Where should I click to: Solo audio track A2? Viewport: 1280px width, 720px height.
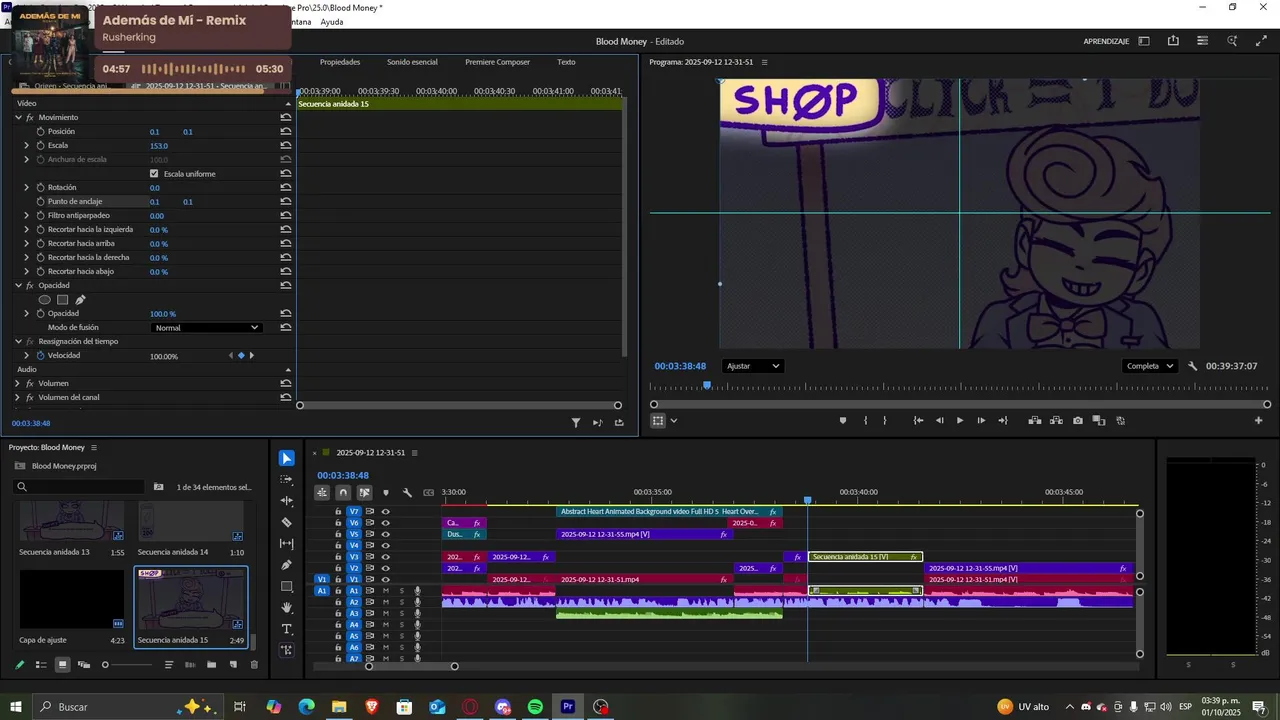click(x=402, y=602)
